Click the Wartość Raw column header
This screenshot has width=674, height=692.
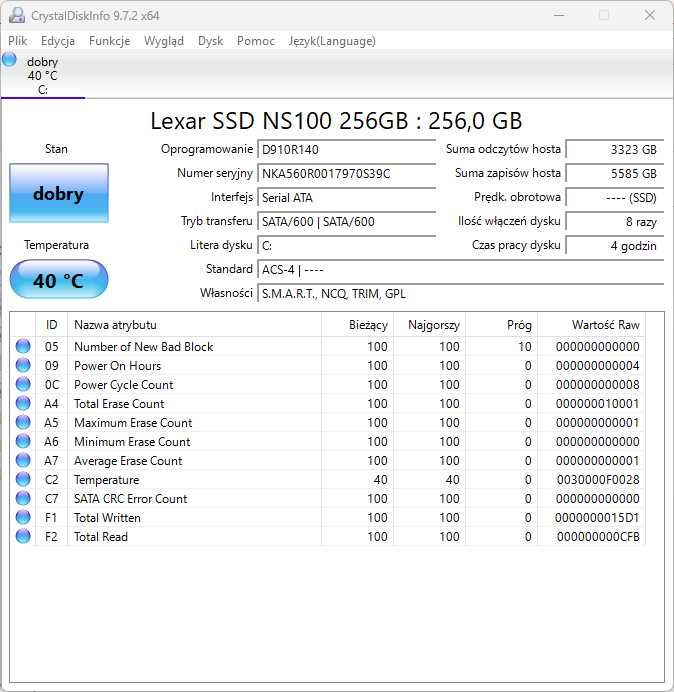(x=591, y=325)
